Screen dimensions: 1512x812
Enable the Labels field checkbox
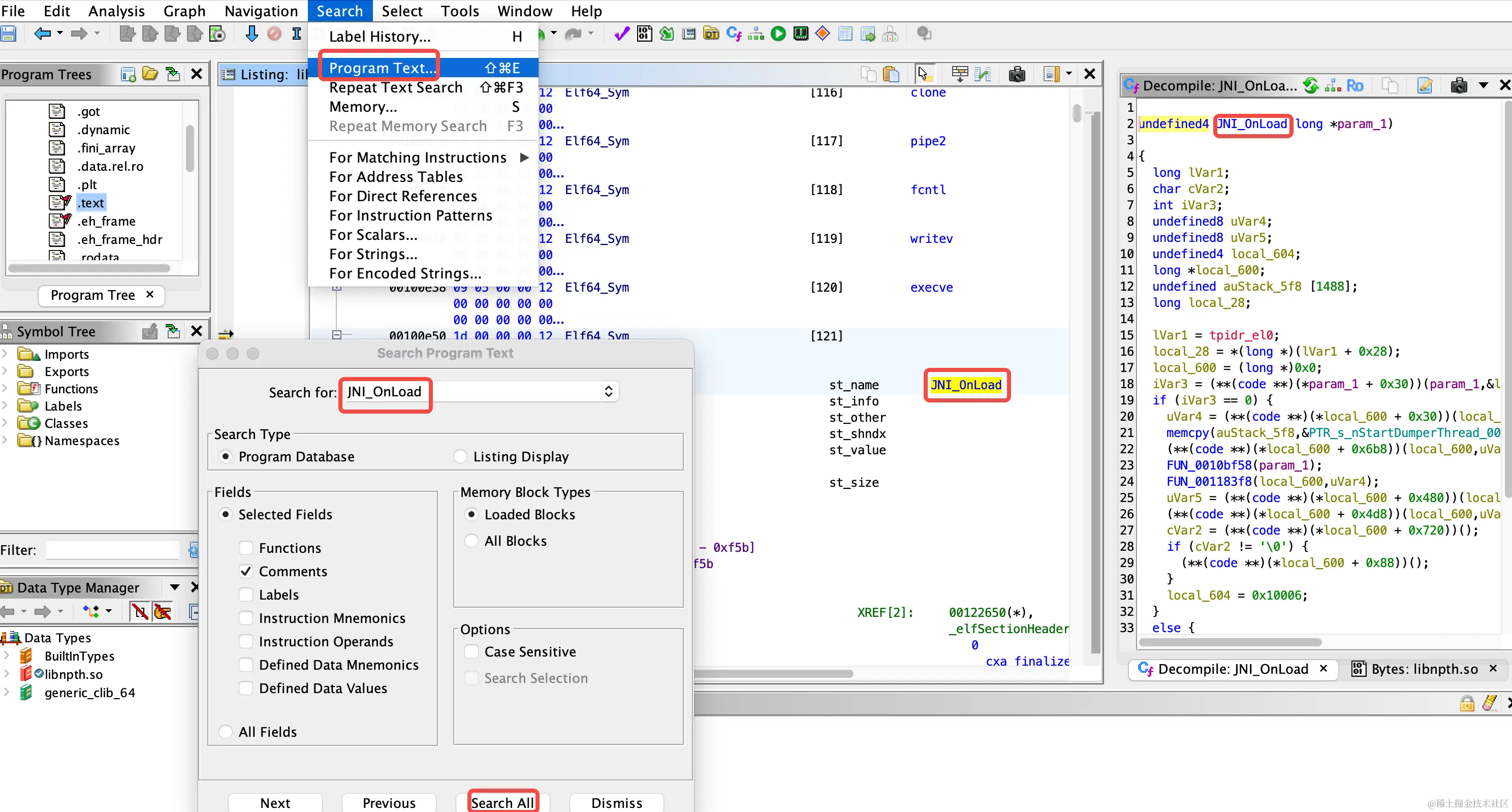(x=246, y=595)
